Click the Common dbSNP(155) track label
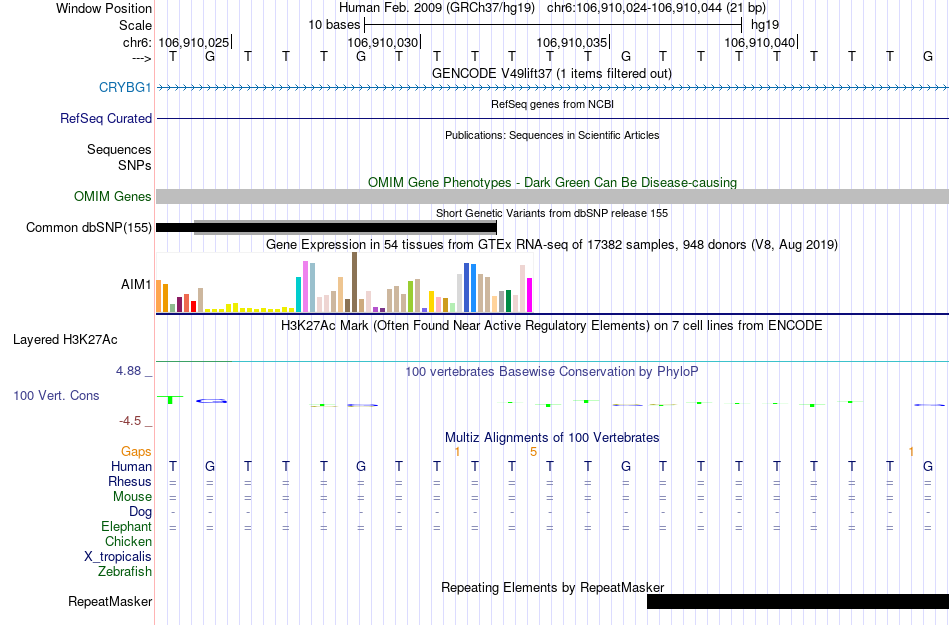Image resolution: width=950 pixels, height=625 pixels. [88, 228]
